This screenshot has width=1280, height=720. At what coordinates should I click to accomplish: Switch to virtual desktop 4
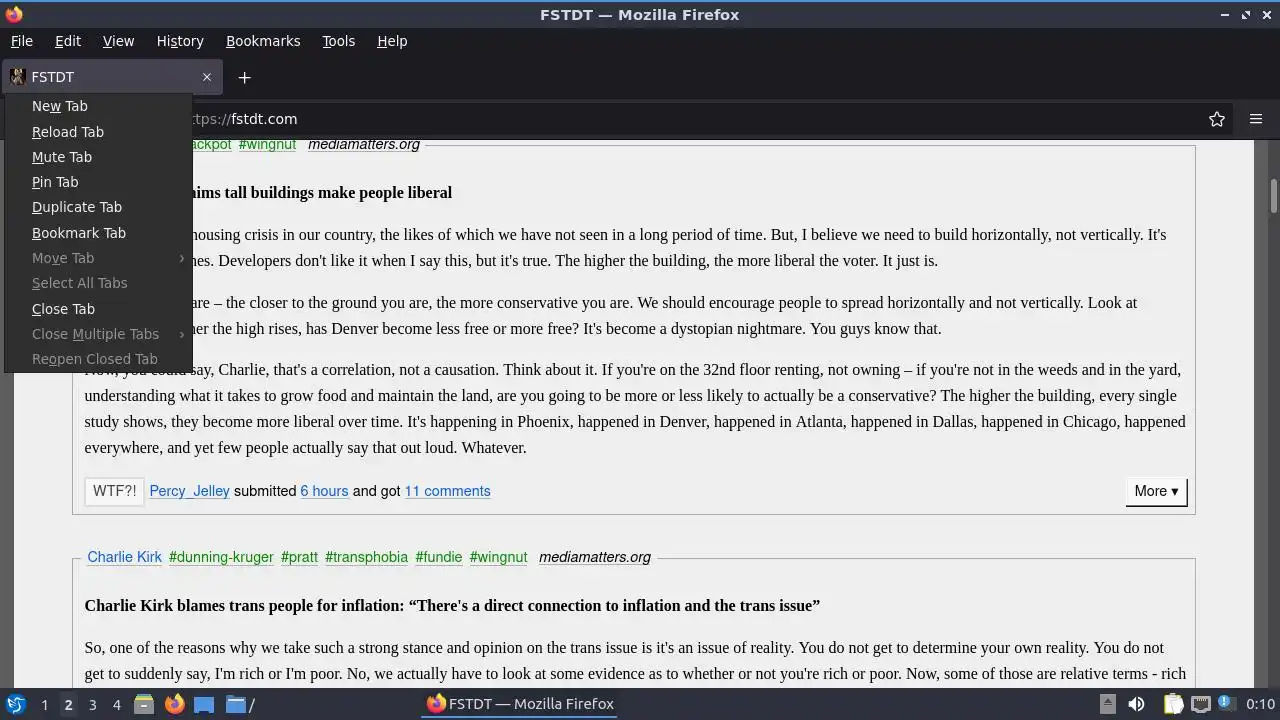pos(116,705)
